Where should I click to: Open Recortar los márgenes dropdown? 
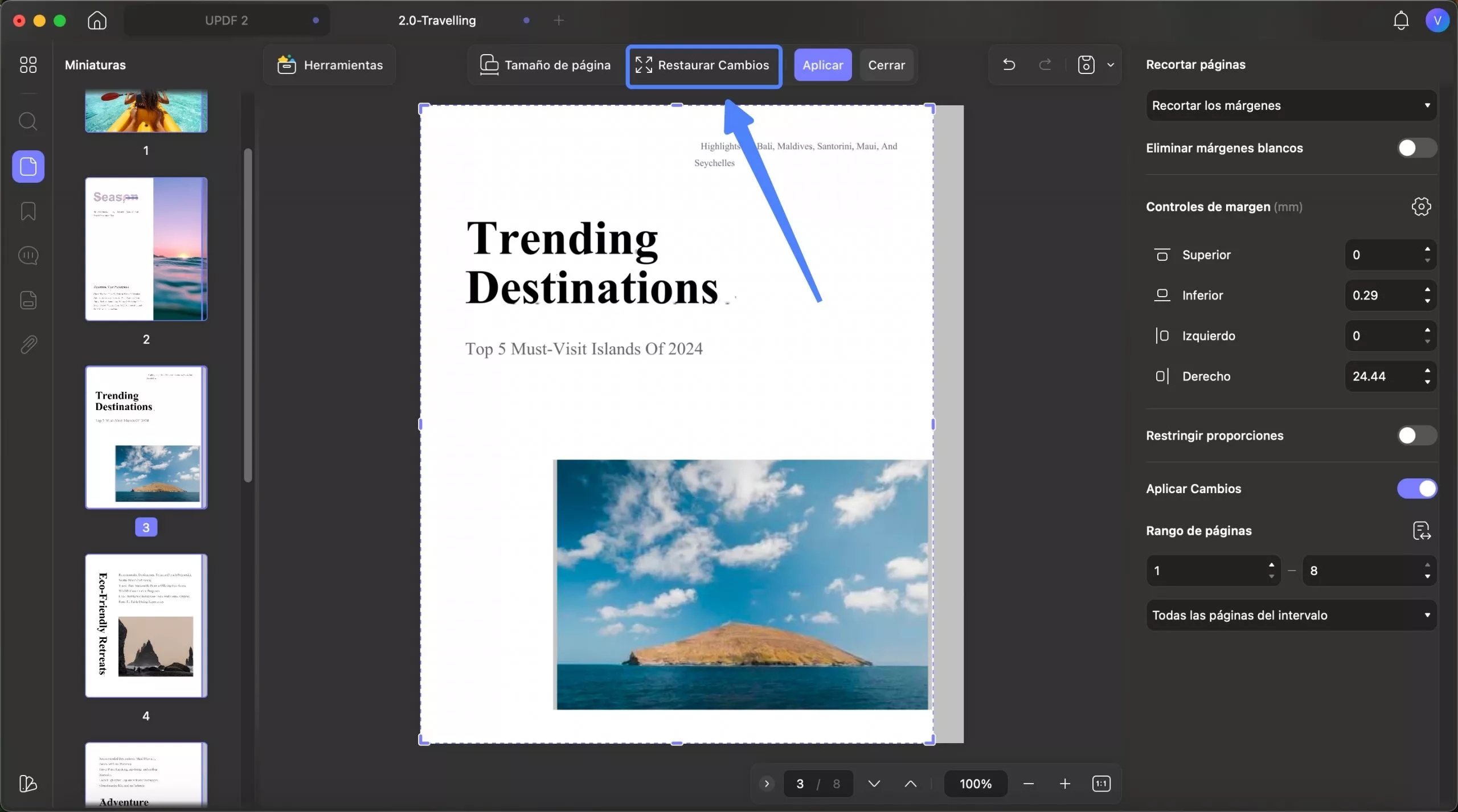tap(1291, 105)
